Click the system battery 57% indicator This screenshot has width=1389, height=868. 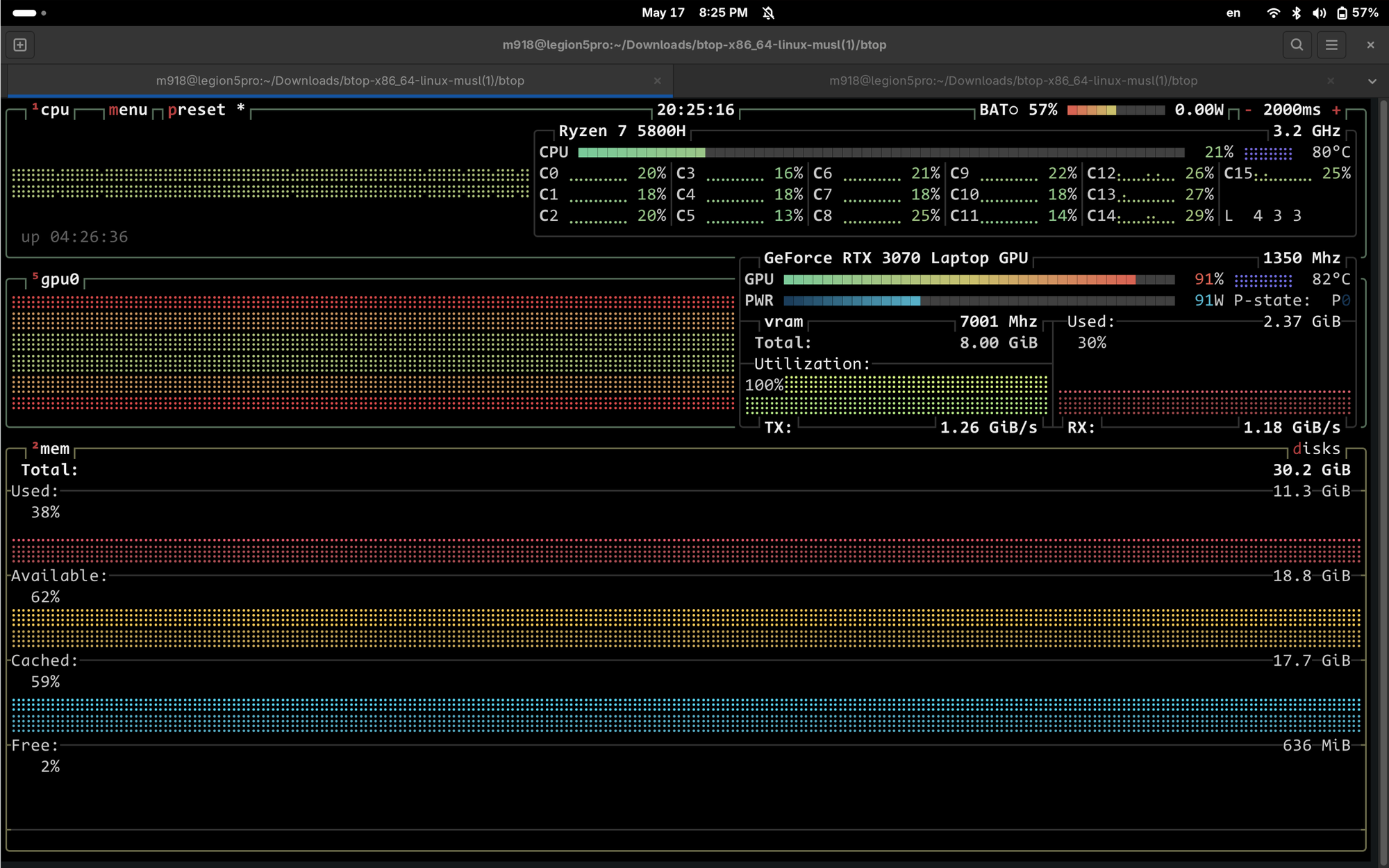pyautogui.click(x=1358, y=12)
